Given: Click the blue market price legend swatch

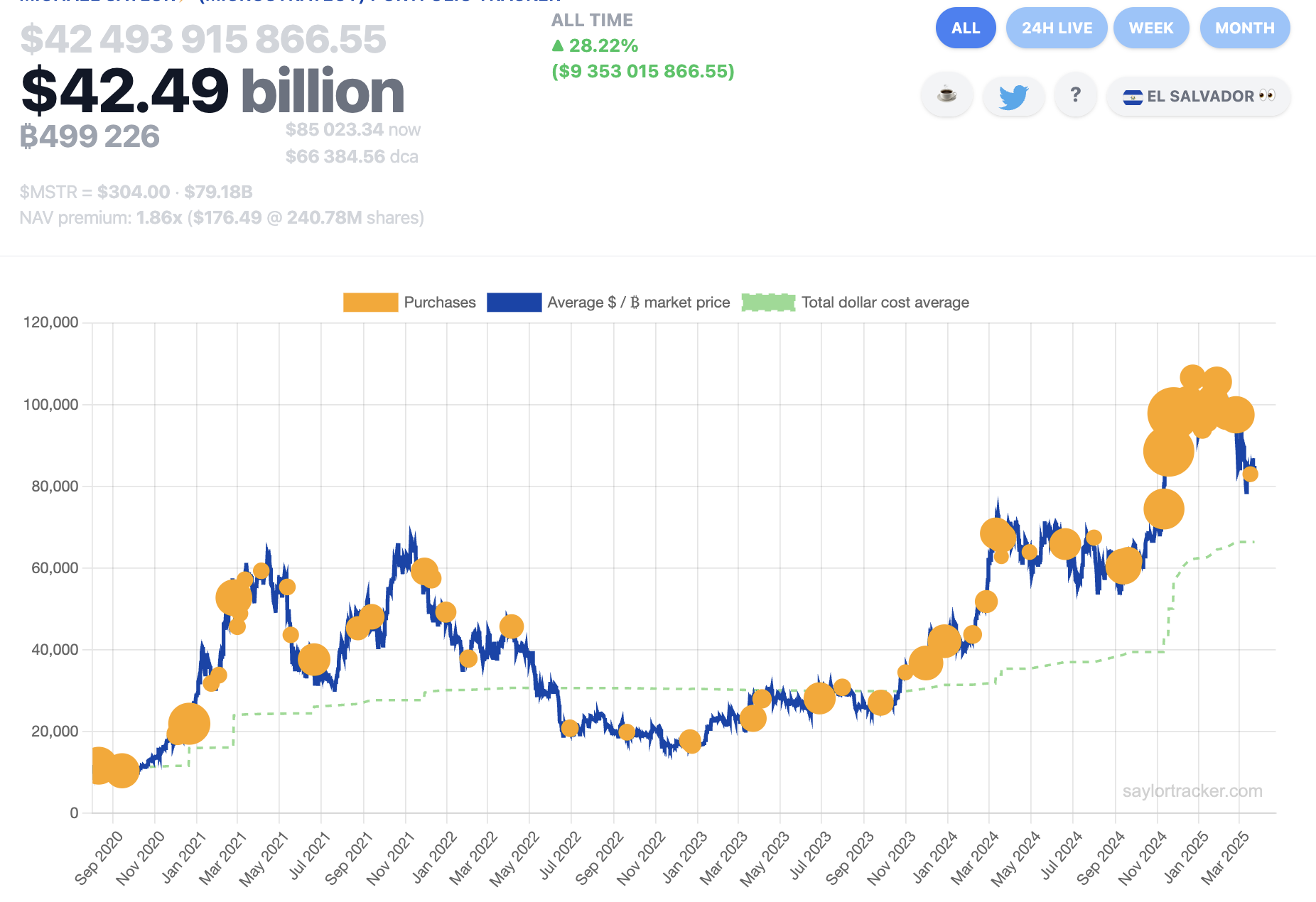Looking at the screenshot, I should tap(514, 303).
